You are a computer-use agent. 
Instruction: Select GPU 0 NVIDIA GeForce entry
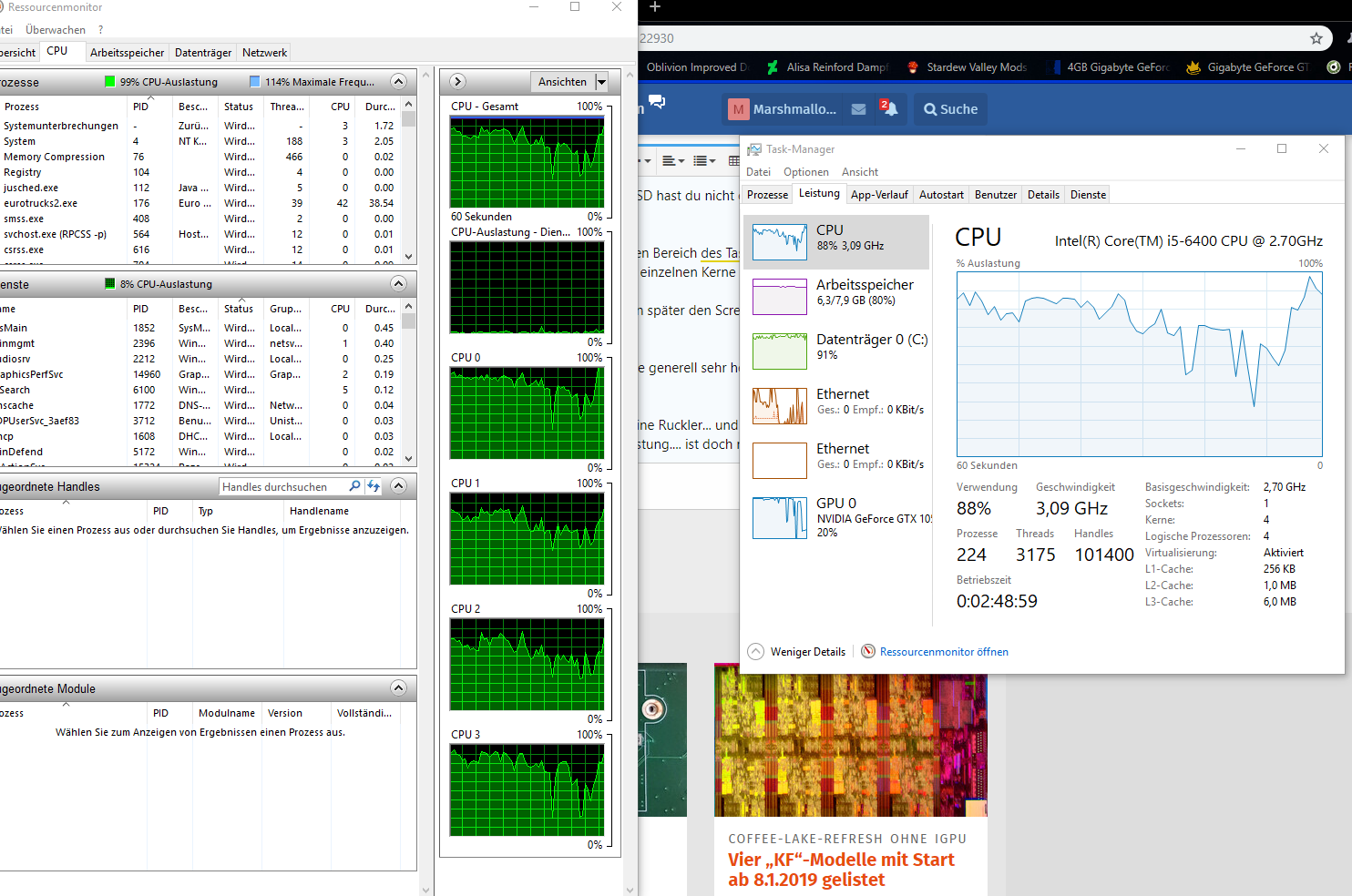tap(836, 517)
